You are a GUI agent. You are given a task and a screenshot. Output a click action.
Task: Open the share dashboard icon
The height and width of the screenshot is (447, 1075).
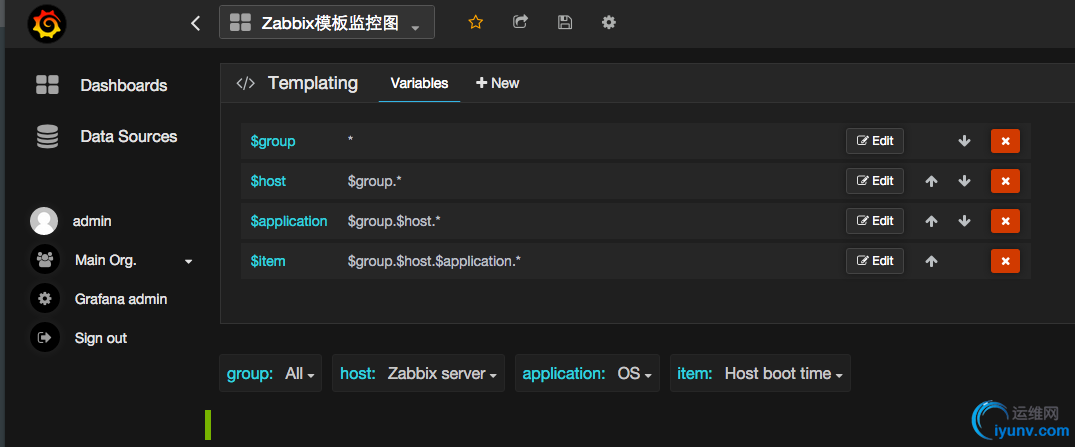[x=520, y=22]
